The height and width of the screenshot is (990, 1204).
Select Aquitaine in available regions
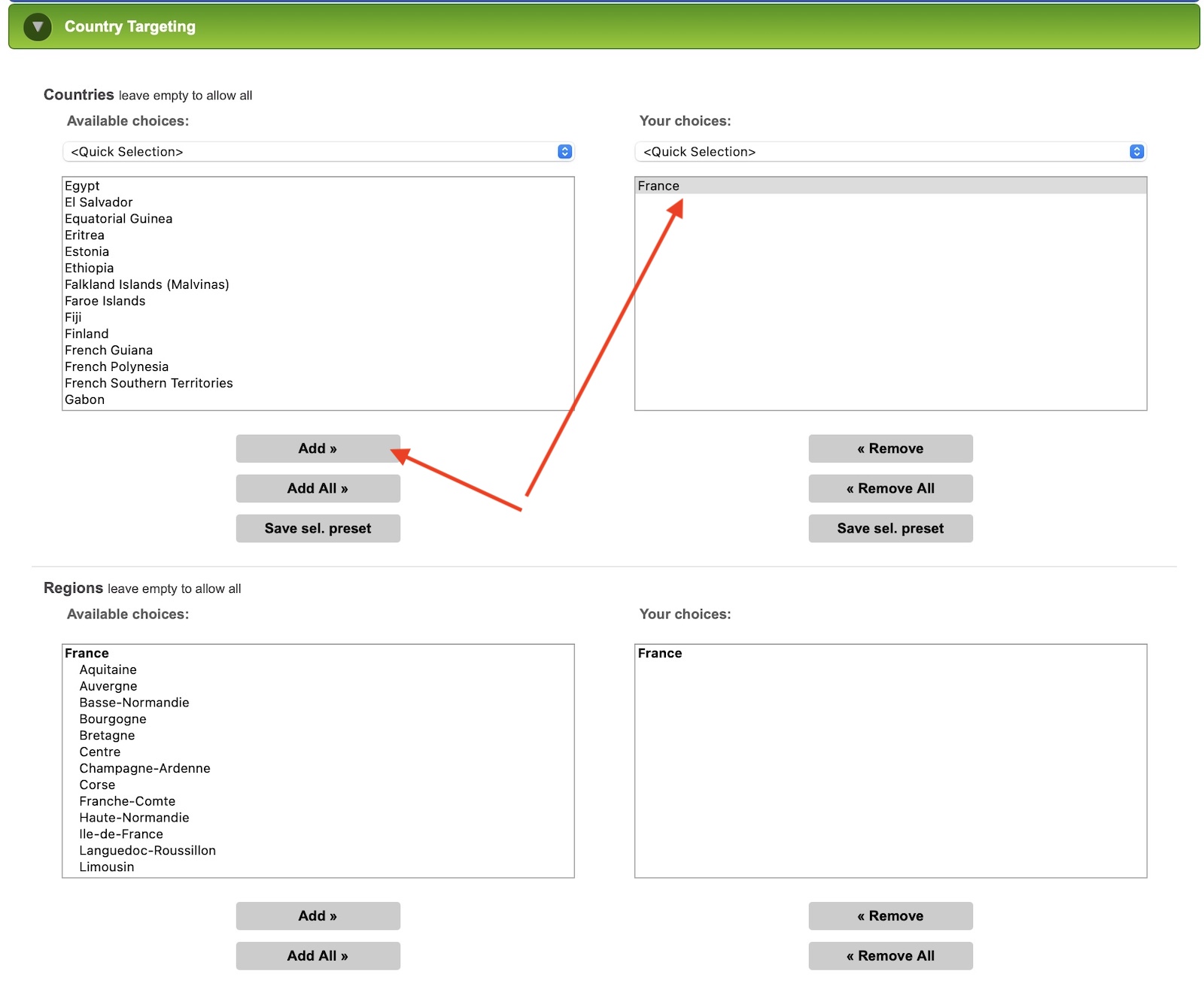pyautogui.click(x=108, y=670)
